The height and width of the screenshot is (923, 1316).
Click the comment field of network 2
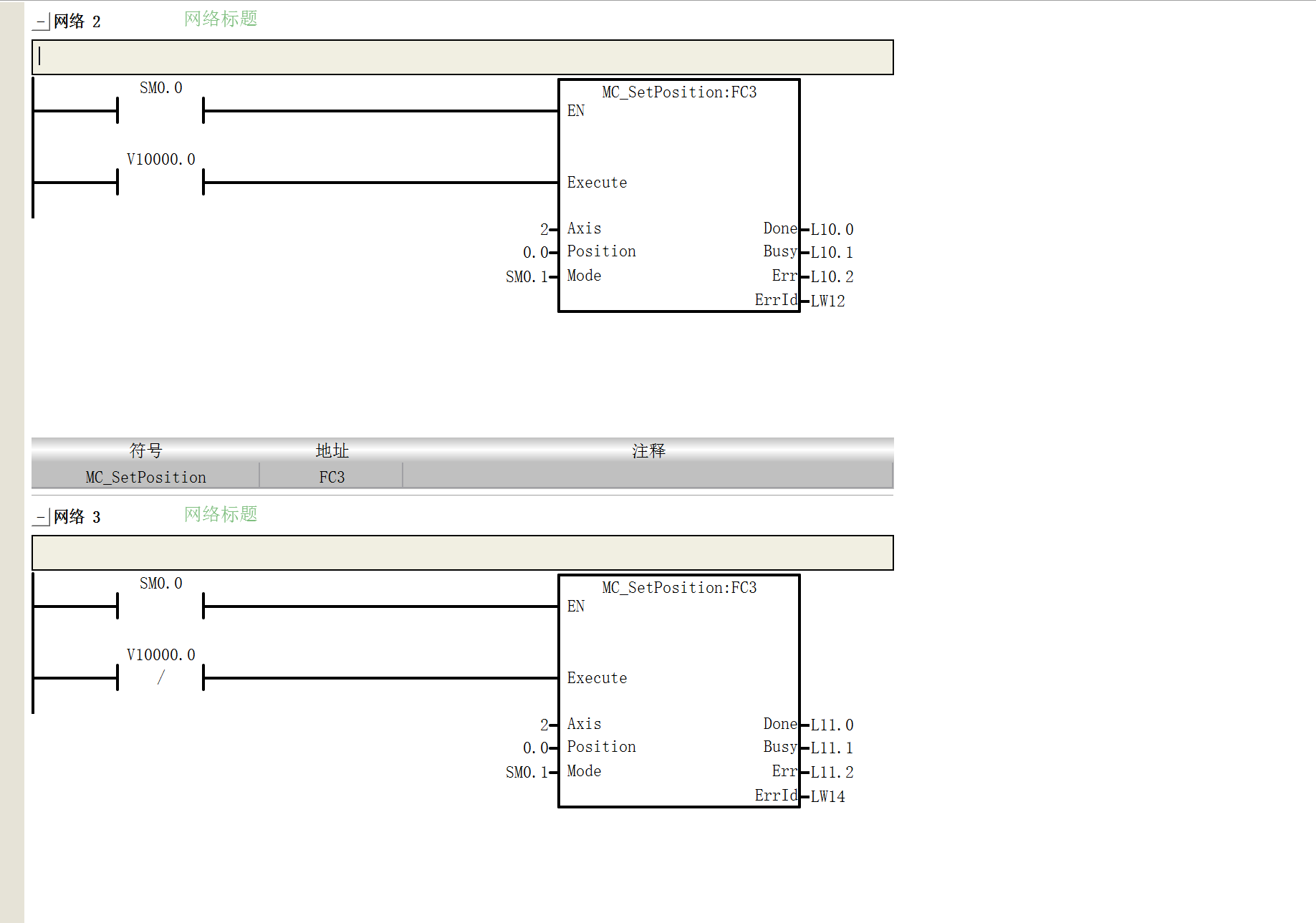click(x=463, y=57)
